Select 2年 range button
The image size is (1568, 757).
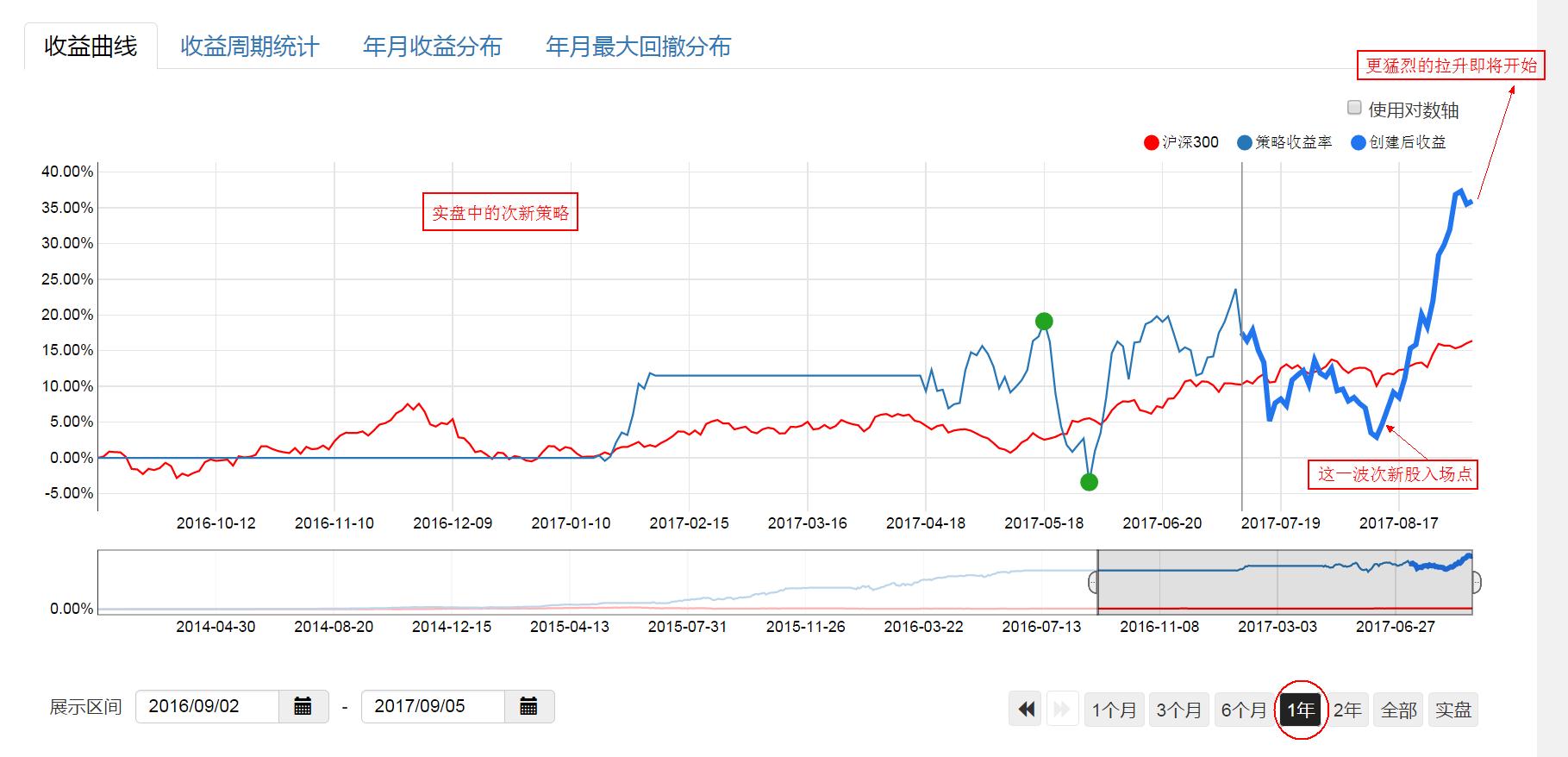point(1347,710)
